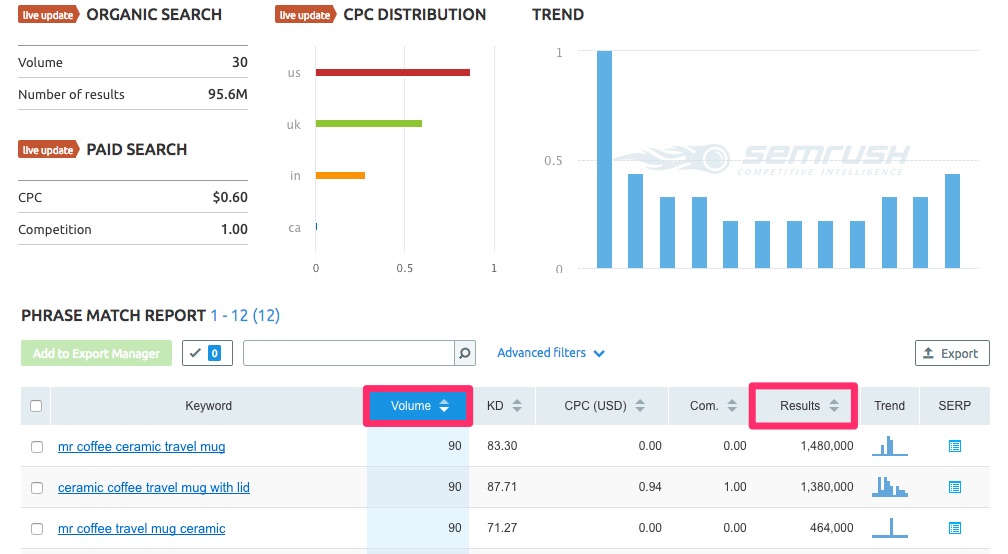Click the Trend column header

point(890,406)
